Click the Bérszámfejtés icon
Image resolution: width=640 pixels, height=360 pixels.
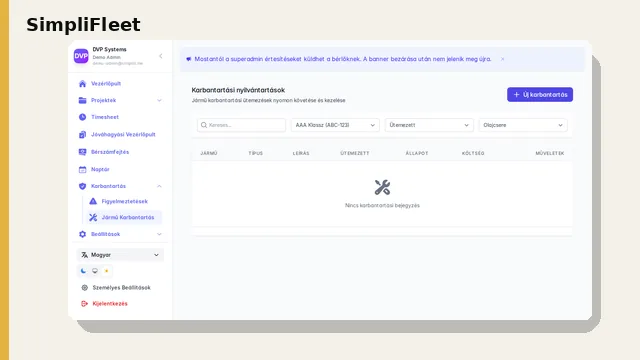[x=82, y=152]
